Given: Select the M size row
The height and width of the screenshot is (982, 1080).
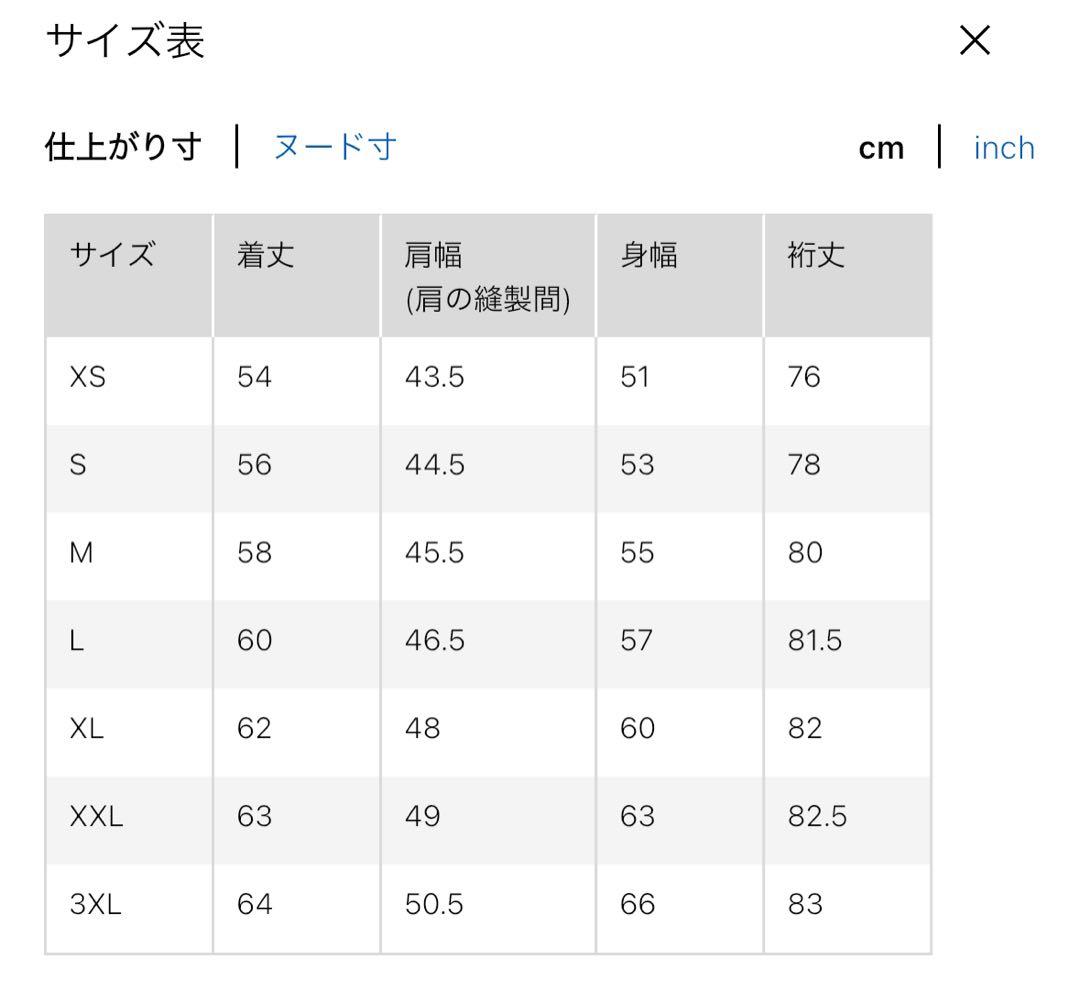Looking at the screenshot, I should [85, 553].
